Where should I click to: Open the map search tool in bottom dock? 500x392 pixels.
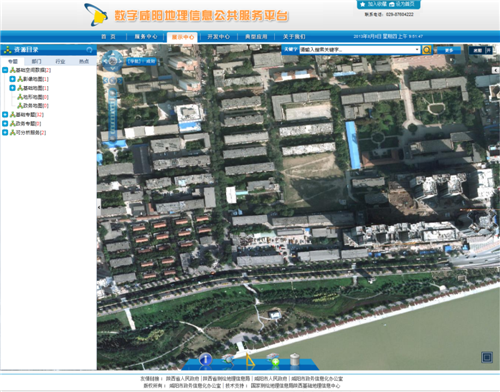[228, 359]
